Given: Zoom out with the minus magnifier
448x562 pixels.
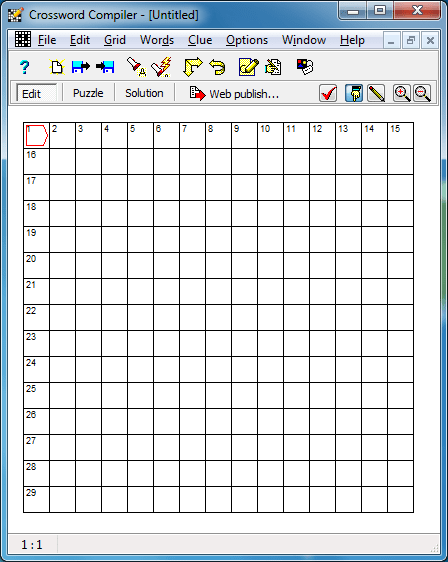Looking at the screenshot, I should (x=422, y=94).
